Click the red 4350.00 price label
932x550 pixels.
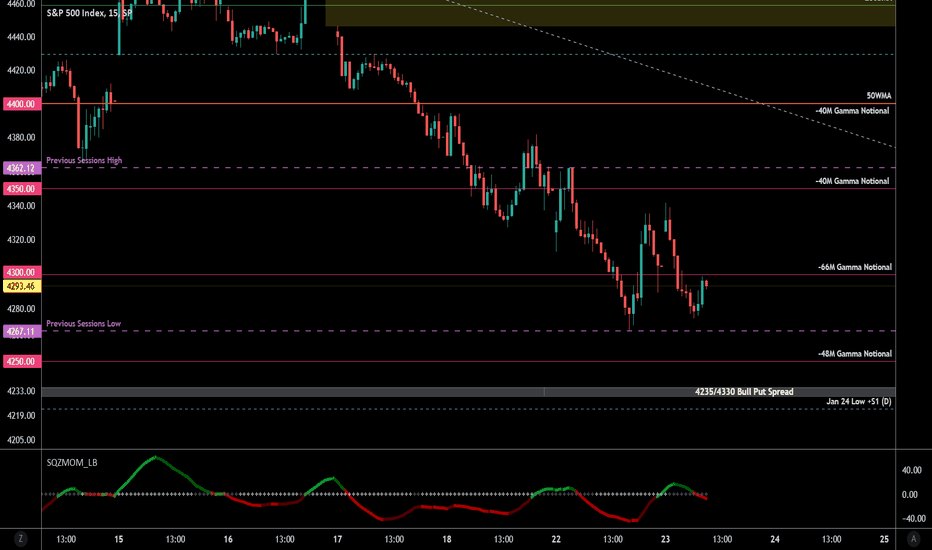[22, 189]
